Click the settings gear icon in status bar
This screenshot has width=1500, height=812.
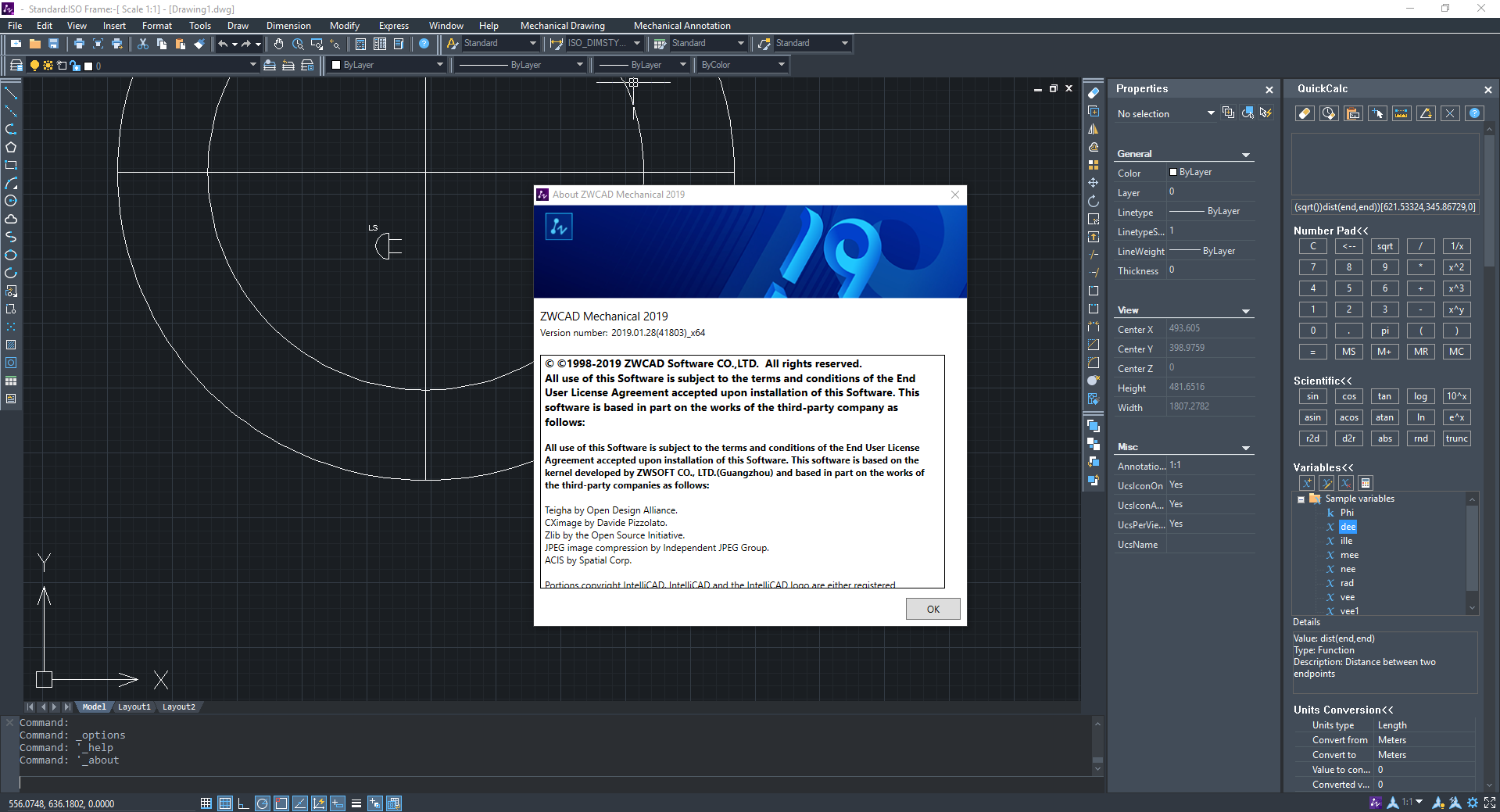[1473, 803]
